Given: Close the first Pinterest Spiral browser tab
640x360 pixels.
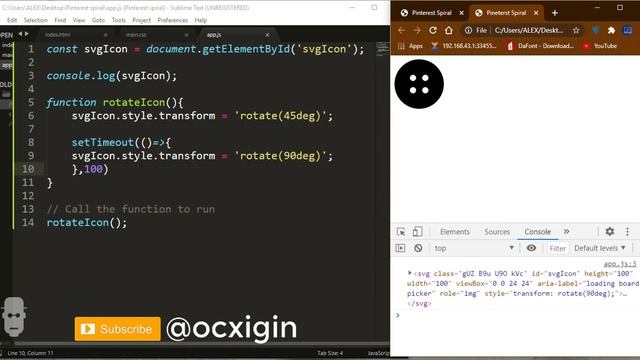Looking at the screenshot, I should pyautogui.click(x=462, y=13).
